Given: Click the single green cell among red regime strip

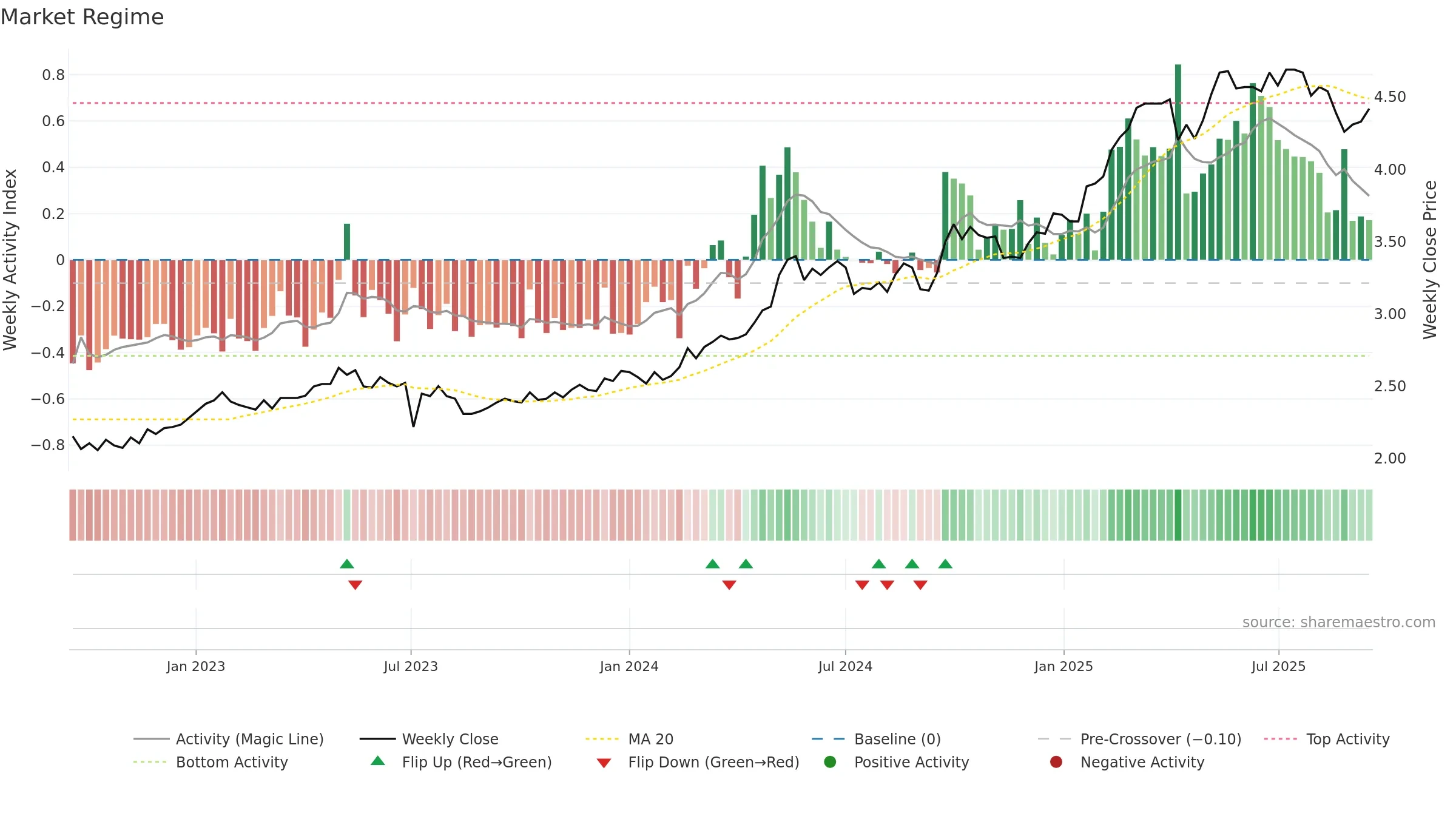Looking at the screenshot, I should click(347, 515).
